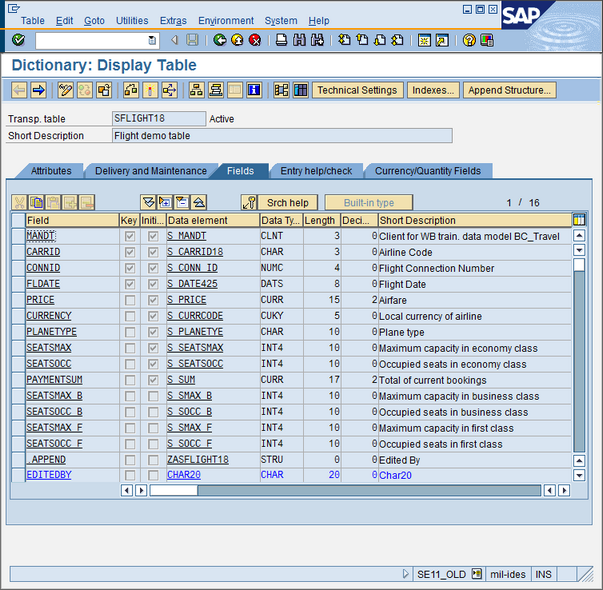The width and height of the screenshot is (603, 590).
Task: Click the Copy icon in fields toolbar
Action: [x=37, y=202]
